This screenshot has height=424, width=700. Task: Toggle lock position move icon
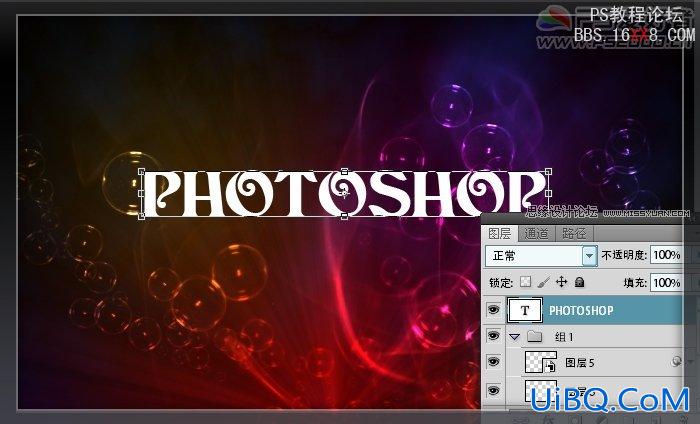click(x=561, y=282)
